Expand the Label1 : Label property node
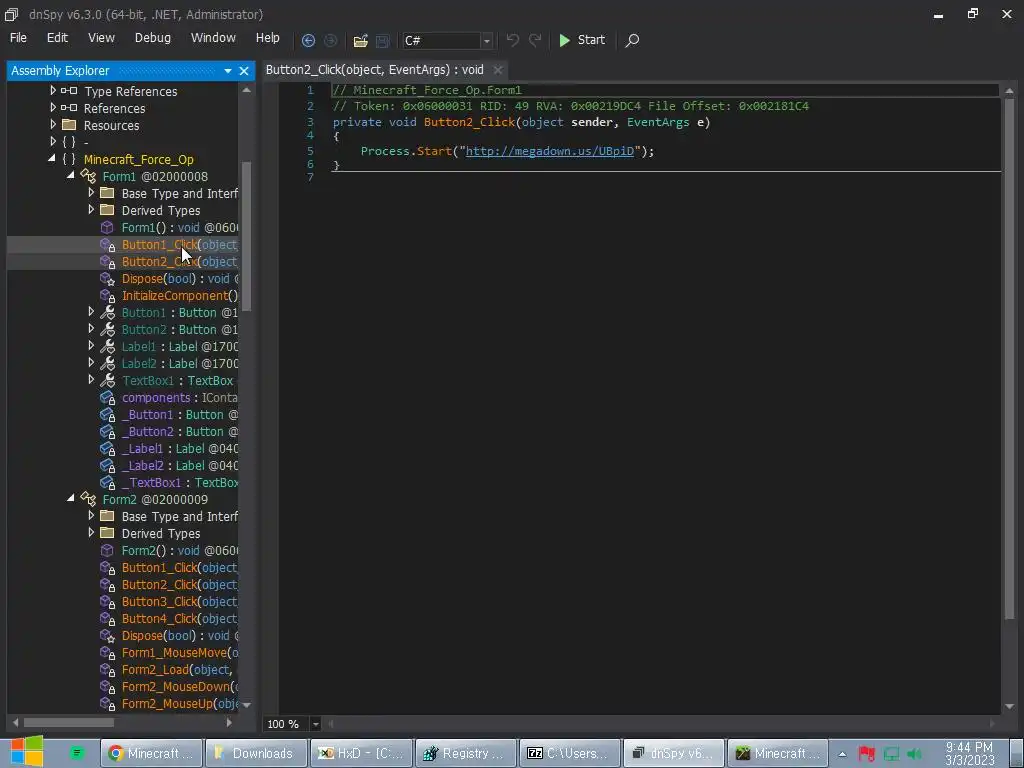The image size is (1024, 768). pyautogui.click(x=91, y=345)
